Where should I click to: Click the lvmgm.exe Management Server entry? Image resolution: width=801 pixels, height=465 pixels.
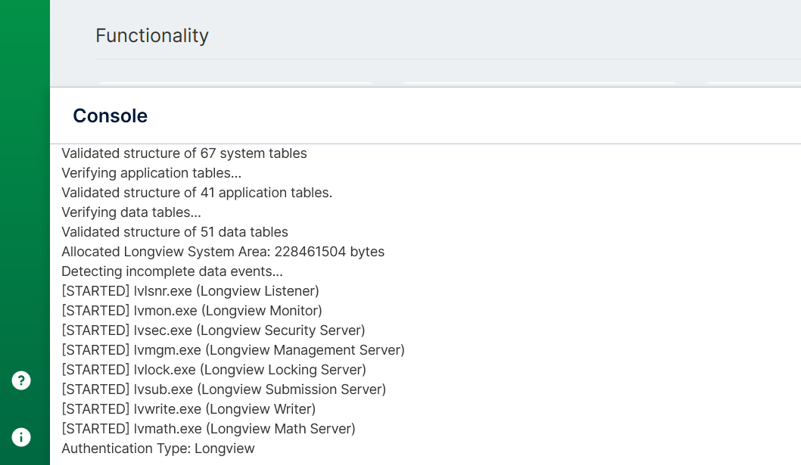[233, 350]
